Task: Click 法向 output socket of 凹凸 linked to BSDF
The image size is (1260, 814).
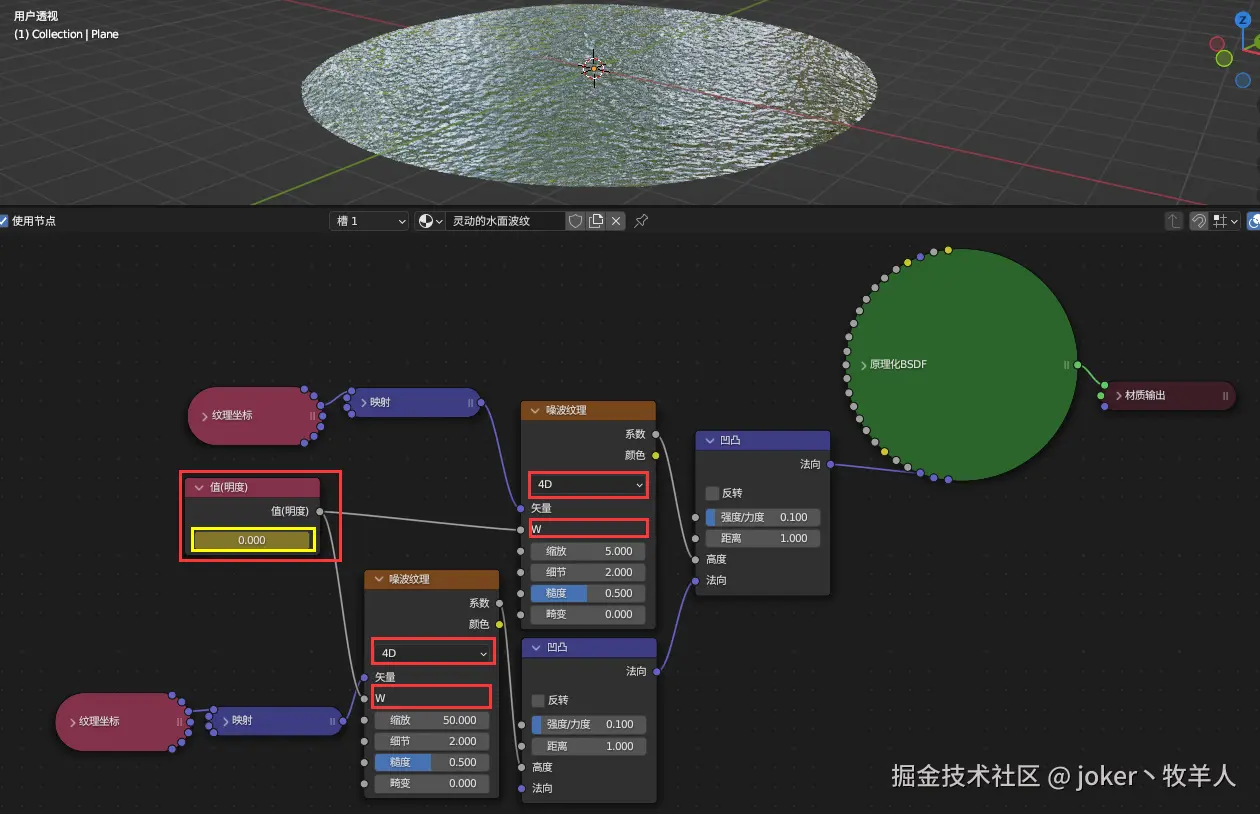Action: 830,464
